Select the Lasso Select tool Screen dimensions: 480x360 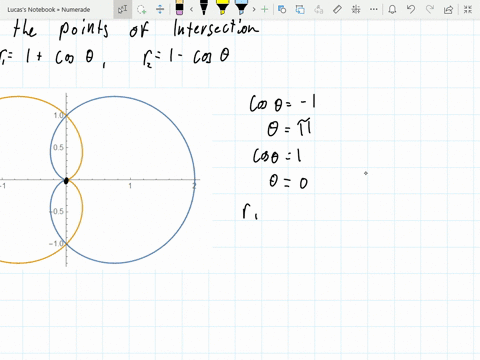click(142, 9)
